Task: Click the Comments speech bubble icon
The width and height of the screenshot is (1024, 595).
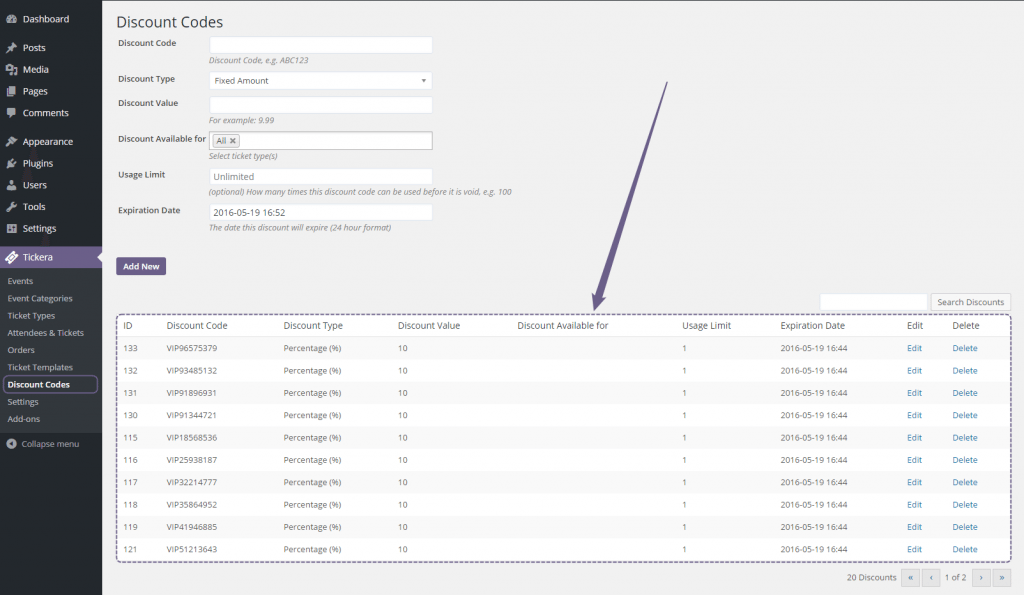Action: 11,113
